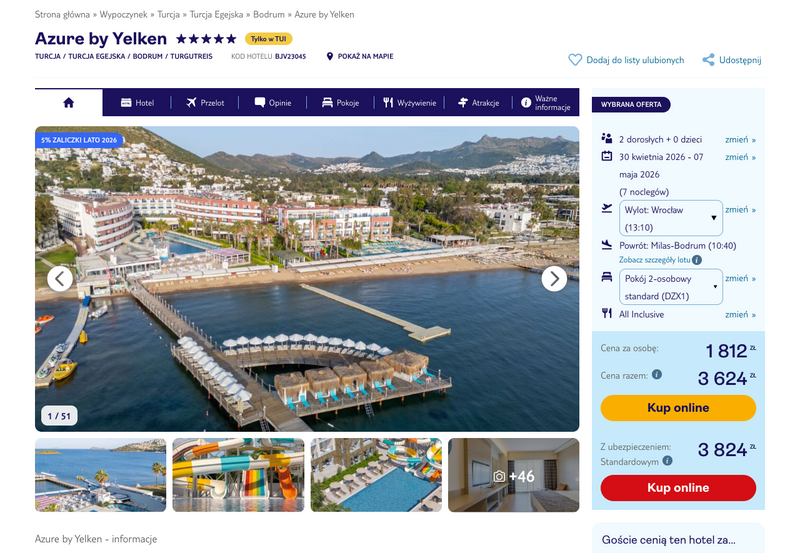800x553 pixels.
Task: Click info icon beside Cena razem
Action: tap(657, 374)
